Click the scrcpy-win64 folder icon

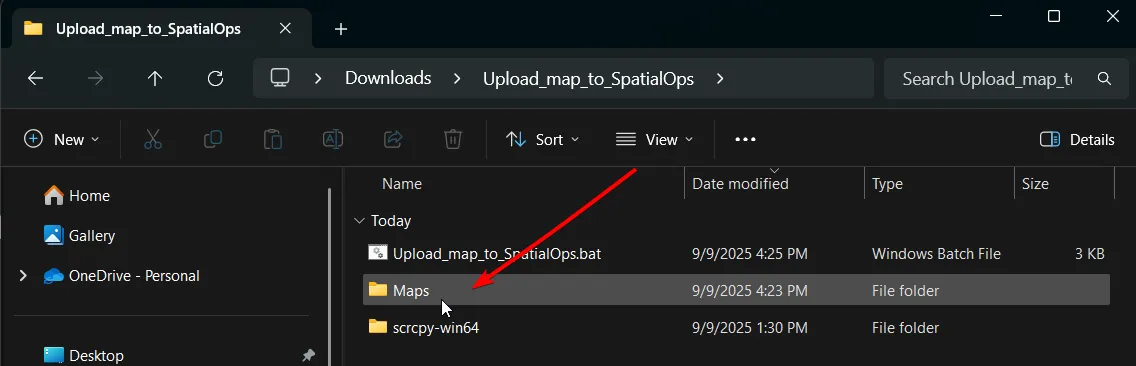tap(377, 327)
